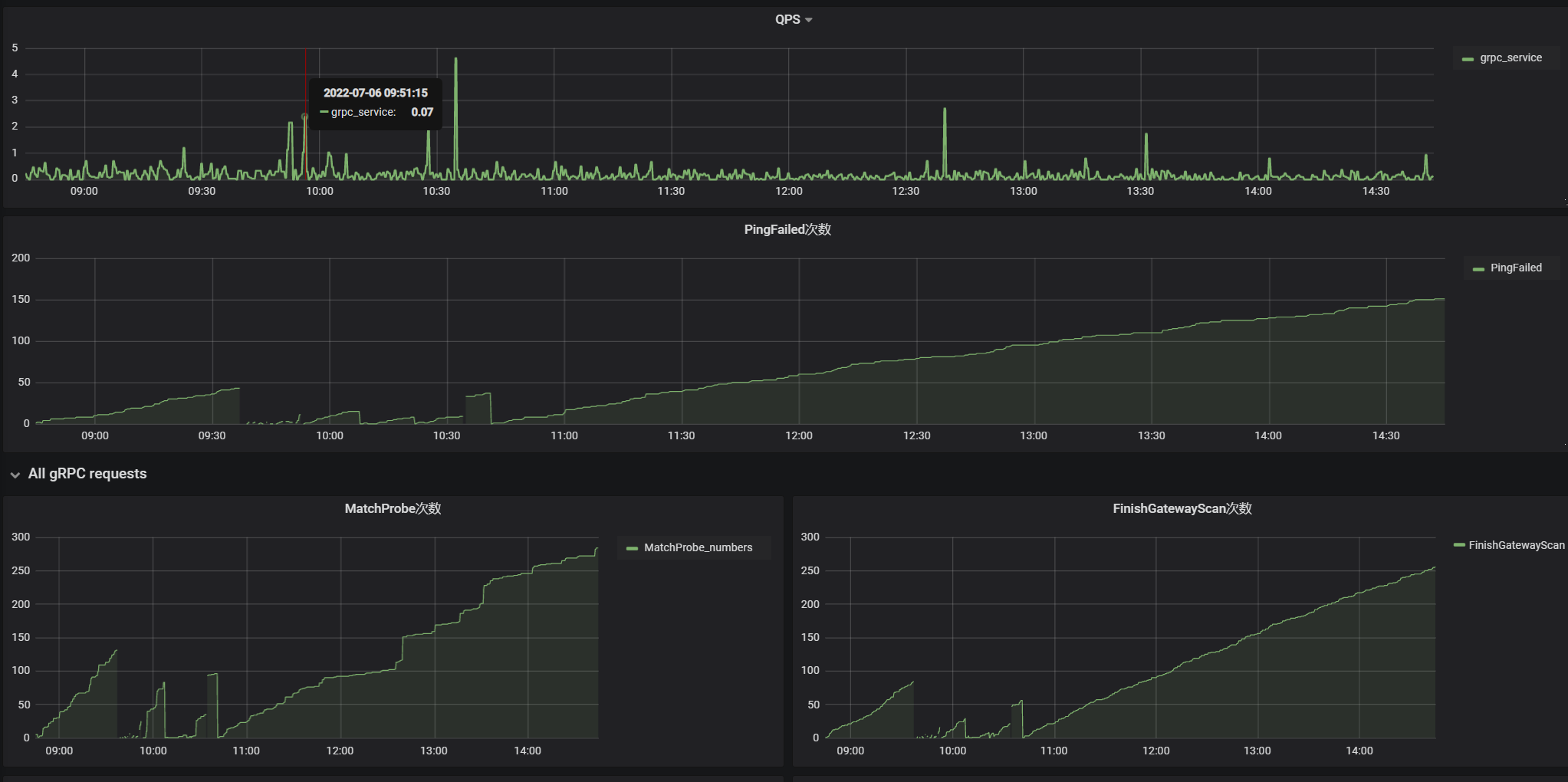Open the PingFailed次数 panel title menu
This screenshot has width=1568, height=782.
click(x=787, y=229)
